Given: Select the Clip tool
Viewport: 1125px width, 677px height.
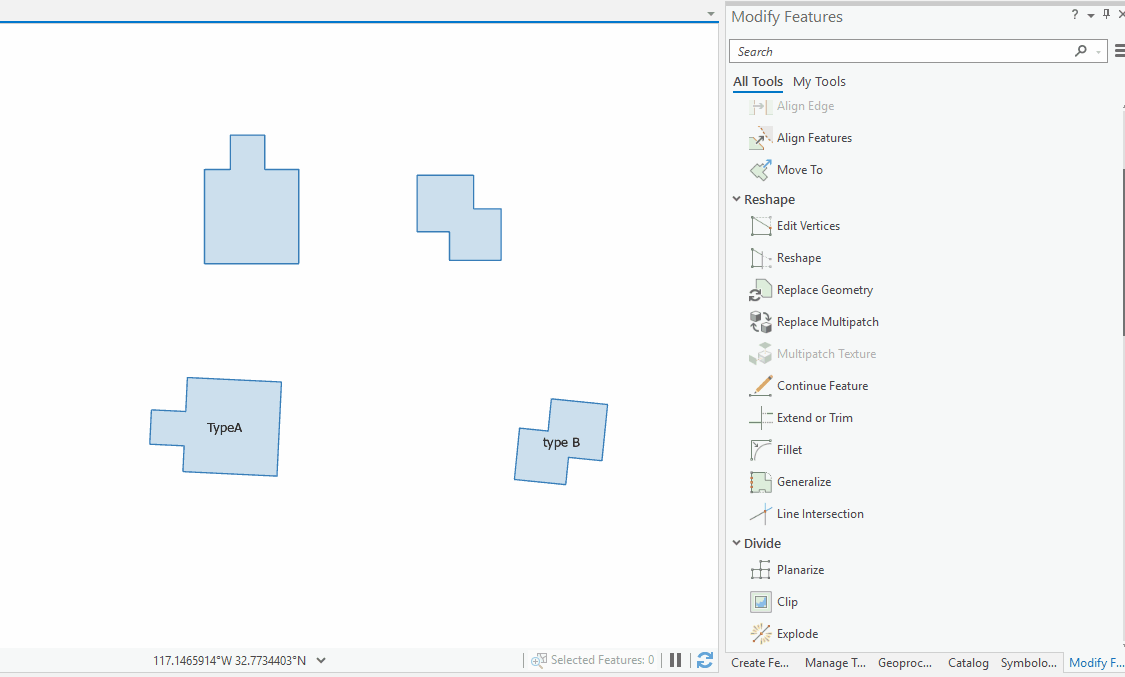Looking at the screenshot, I should pos(785,601).
